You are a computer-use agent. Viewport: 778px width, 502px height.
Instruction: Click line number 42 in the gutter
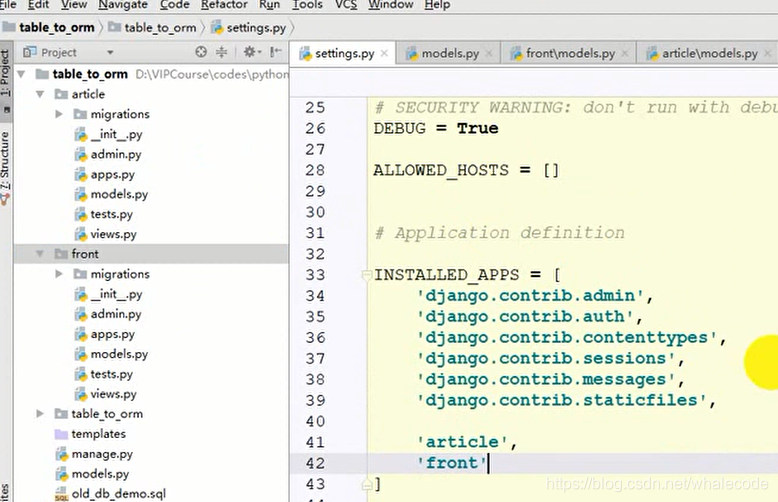[x=315, y=463]
